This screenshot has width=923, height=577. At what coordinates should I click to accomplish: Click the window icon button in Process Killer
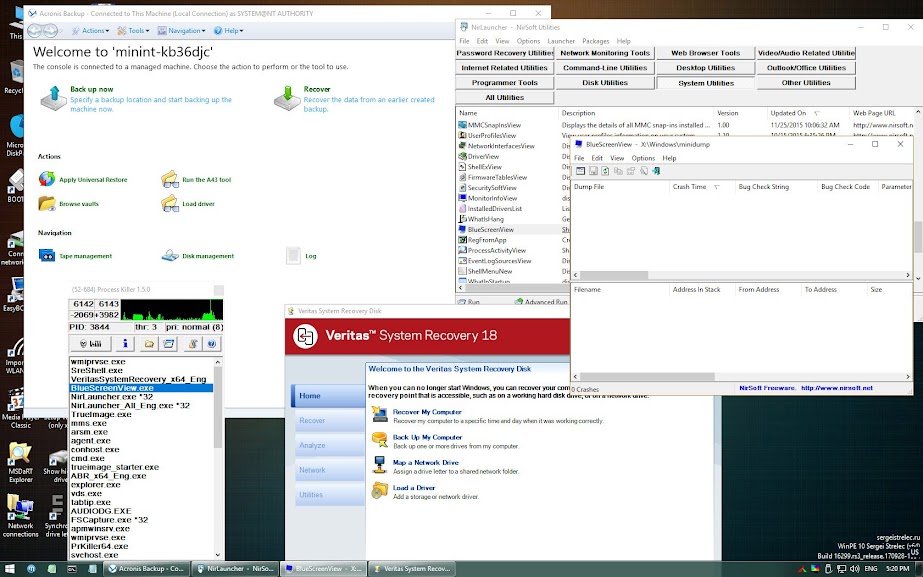point(169,343)
